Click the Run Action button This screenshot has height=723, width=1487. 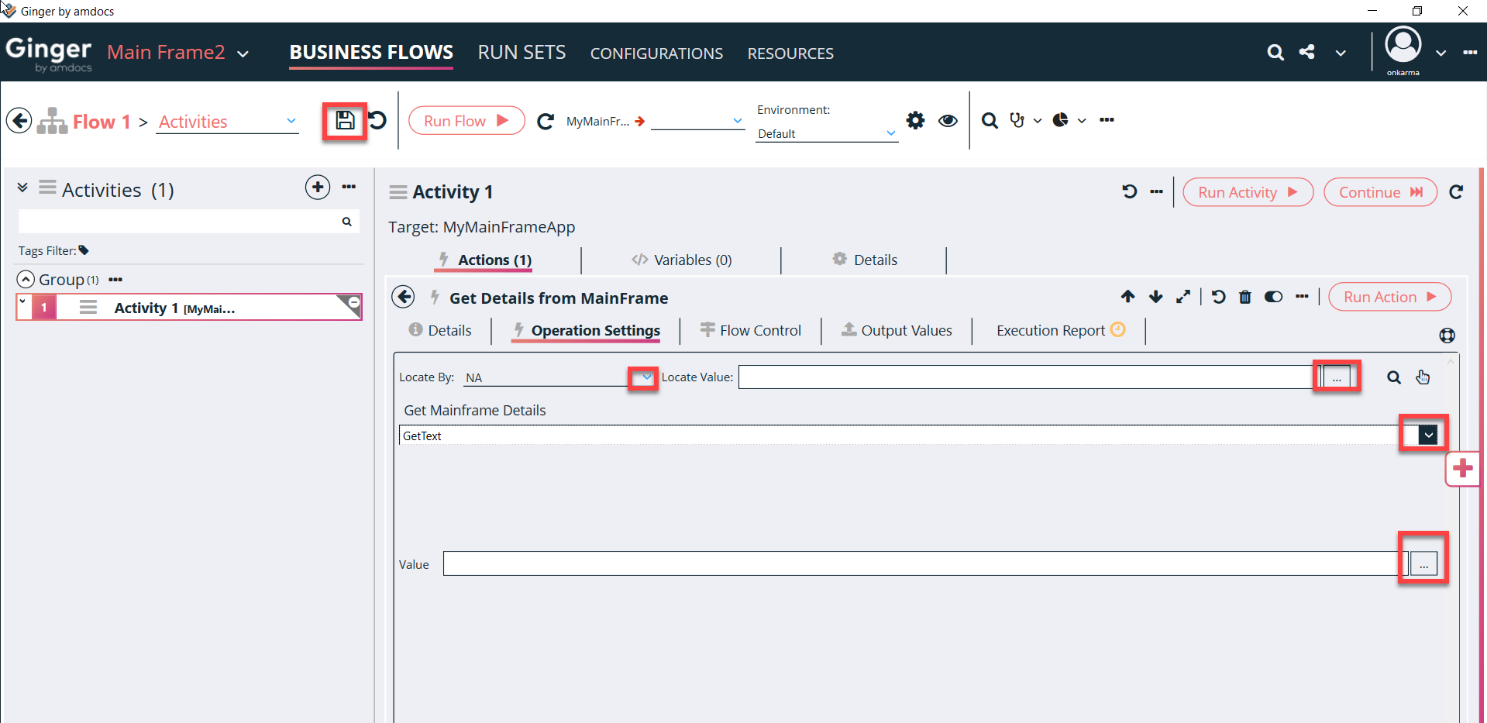(x=1390, y=297)
